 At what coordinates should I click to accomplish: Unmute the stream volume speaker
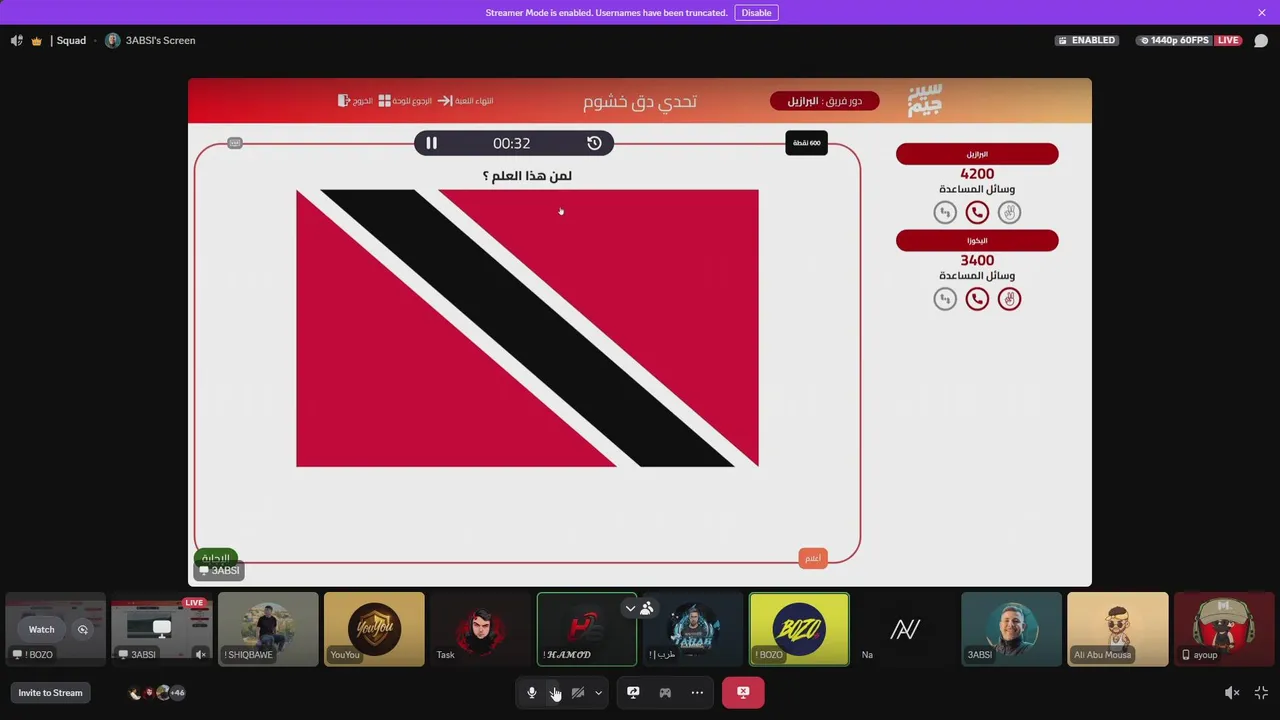coord(1232,692)
